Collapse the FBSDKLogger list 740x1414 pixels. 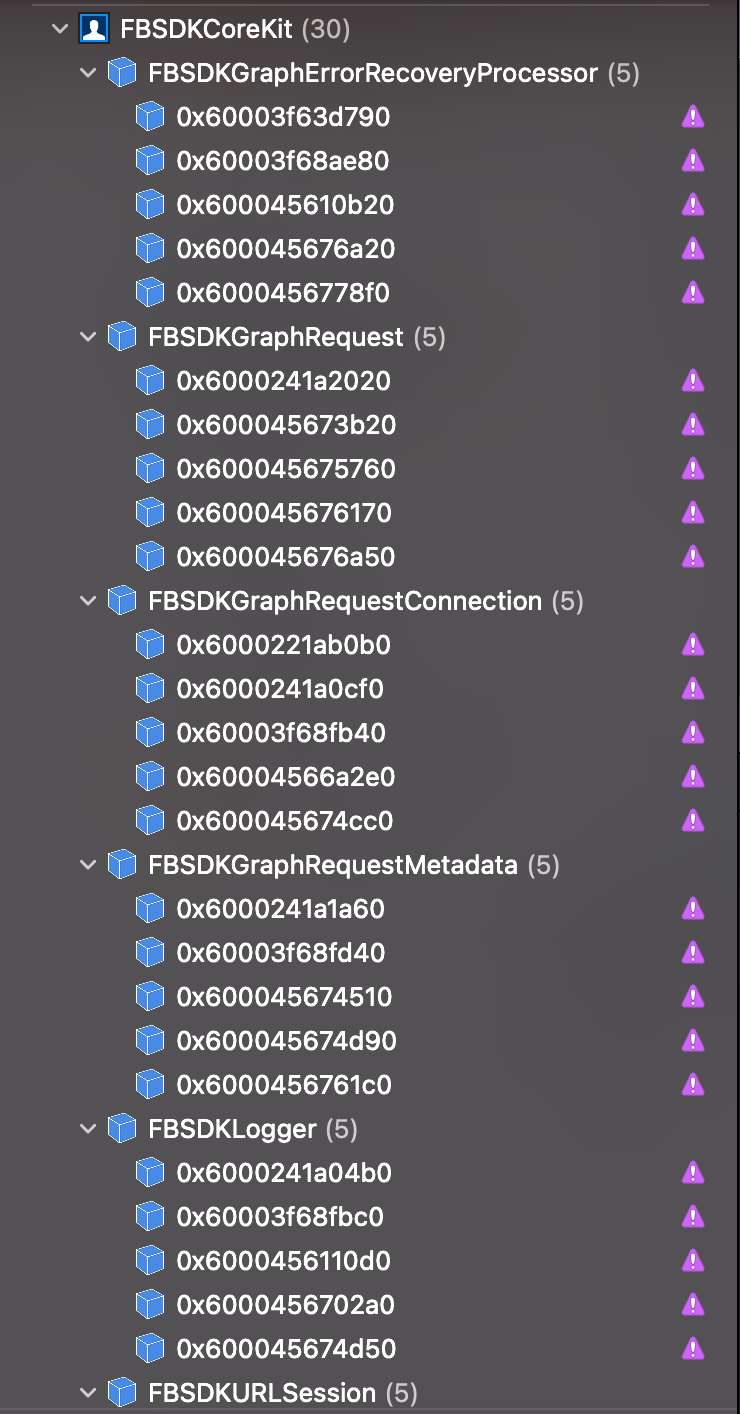[x=87, y=1128]
